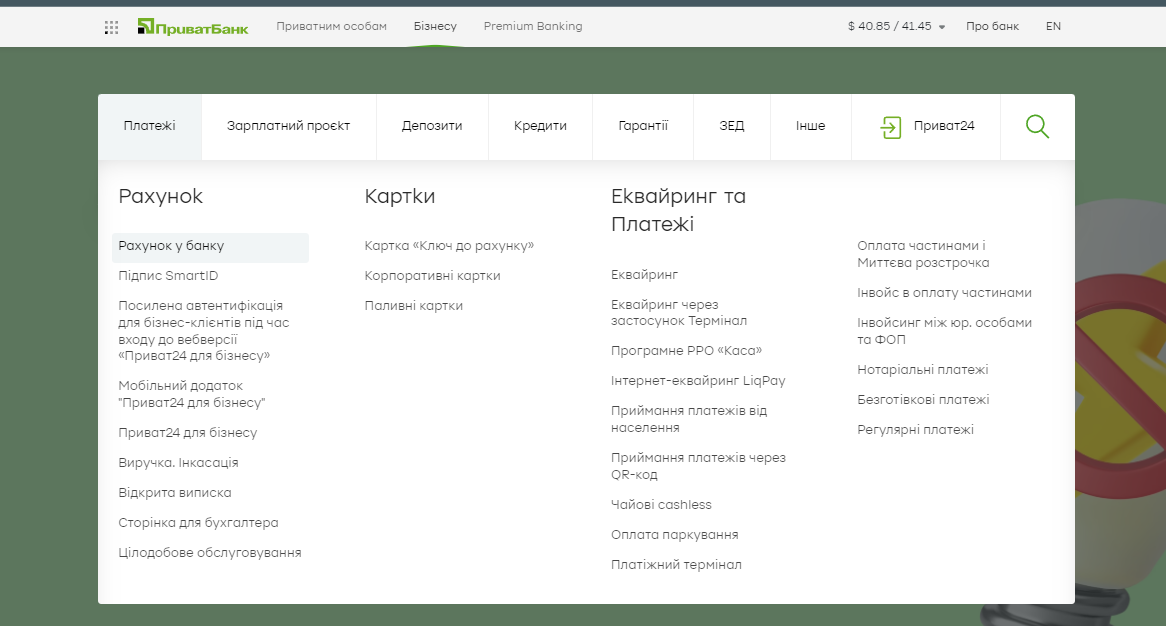Expand the currency rate dropdown arrow
The width and height of the screenshot is (1166, 626).
(x=941, y=27)
